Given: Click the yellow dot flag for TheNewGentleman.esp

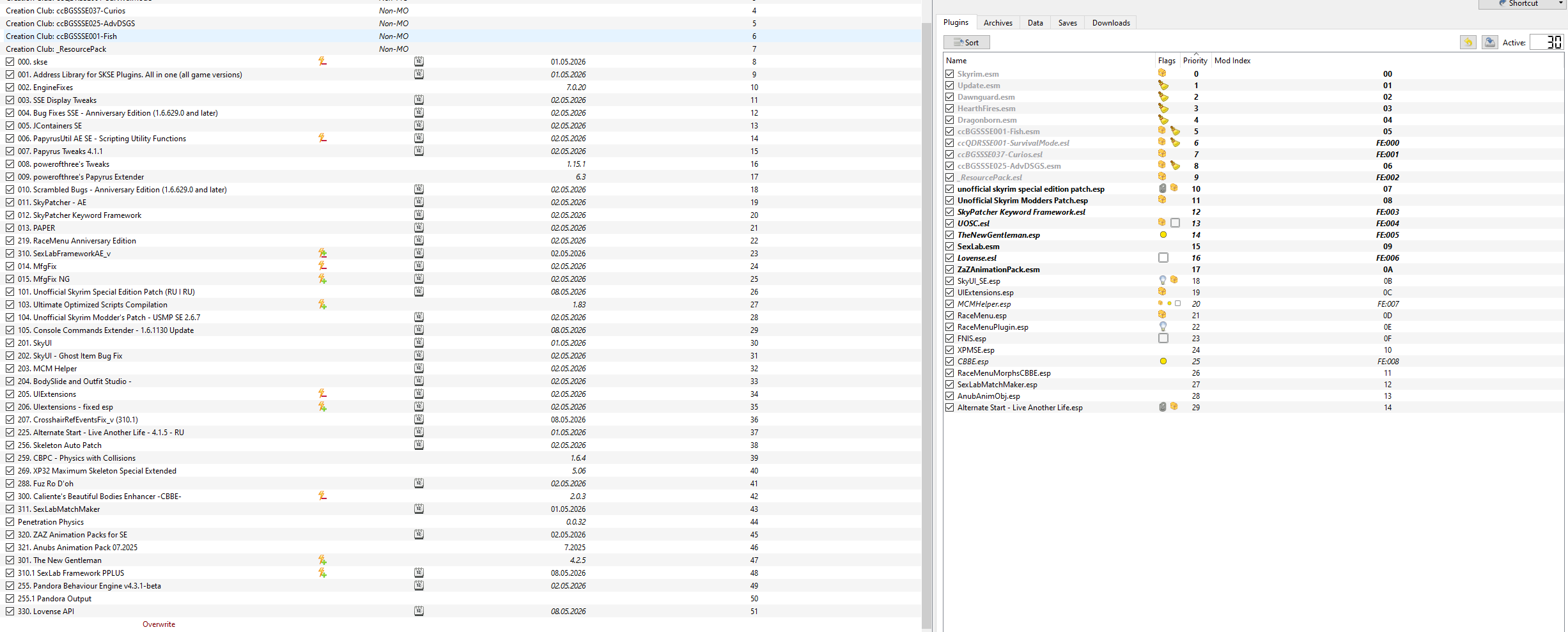Looking at the screenshot, I should 1163,235.
